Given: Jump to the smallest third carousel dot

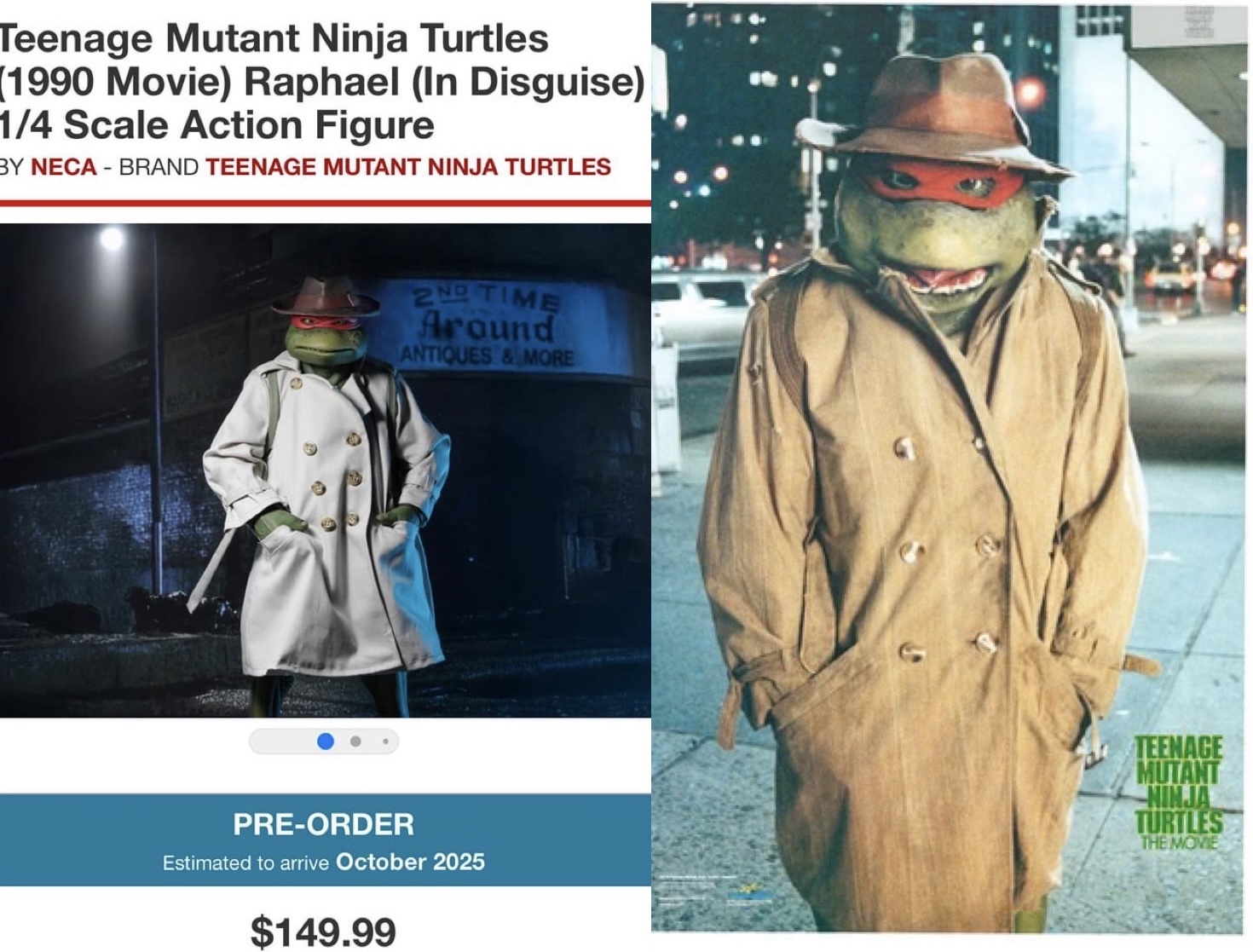Looking at the screenshot, I should coord(385,741).
